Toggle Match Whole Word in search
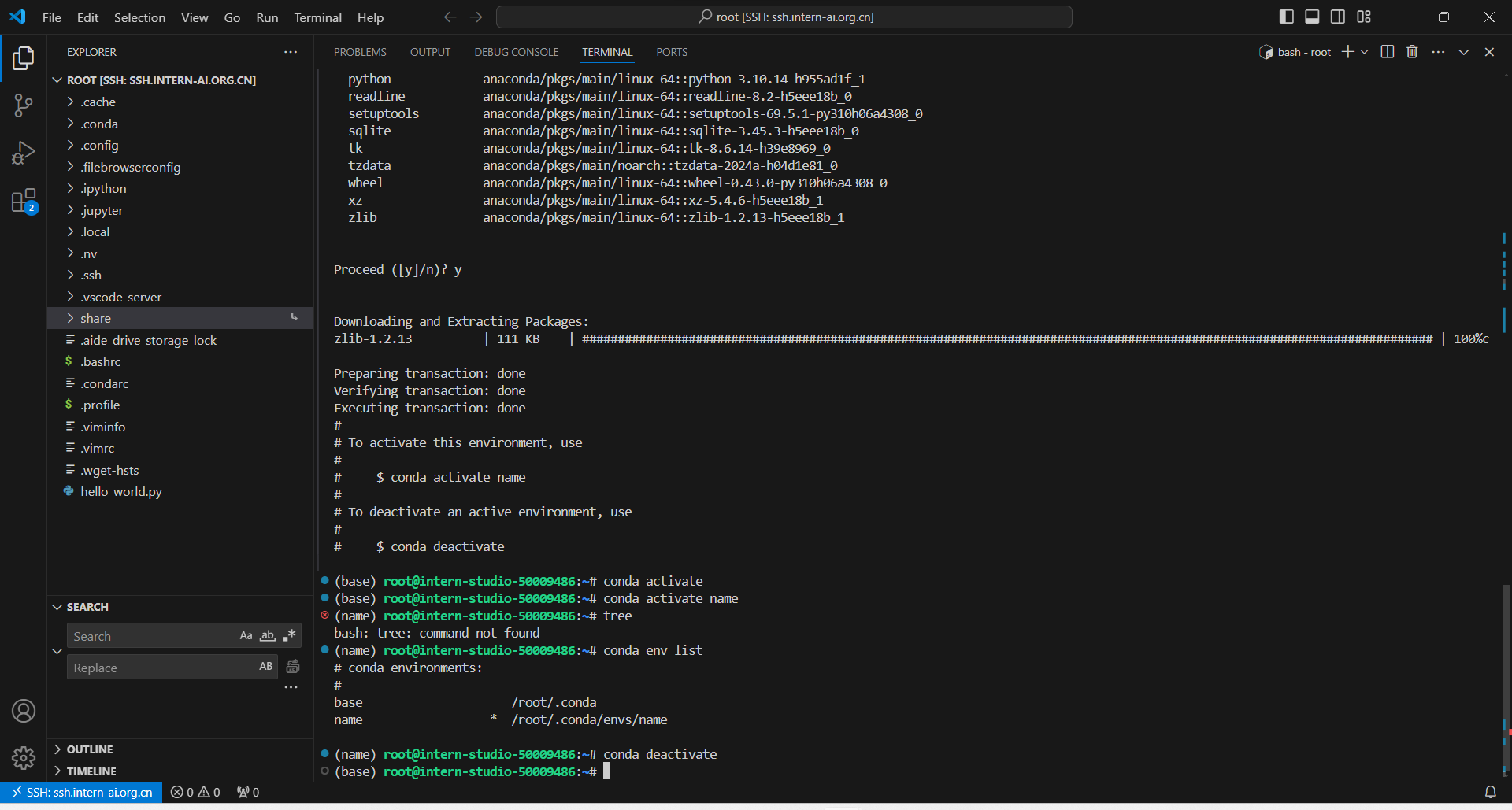Image resolution: width=1512 pixels, height=810 pixels. pos(268,635)
